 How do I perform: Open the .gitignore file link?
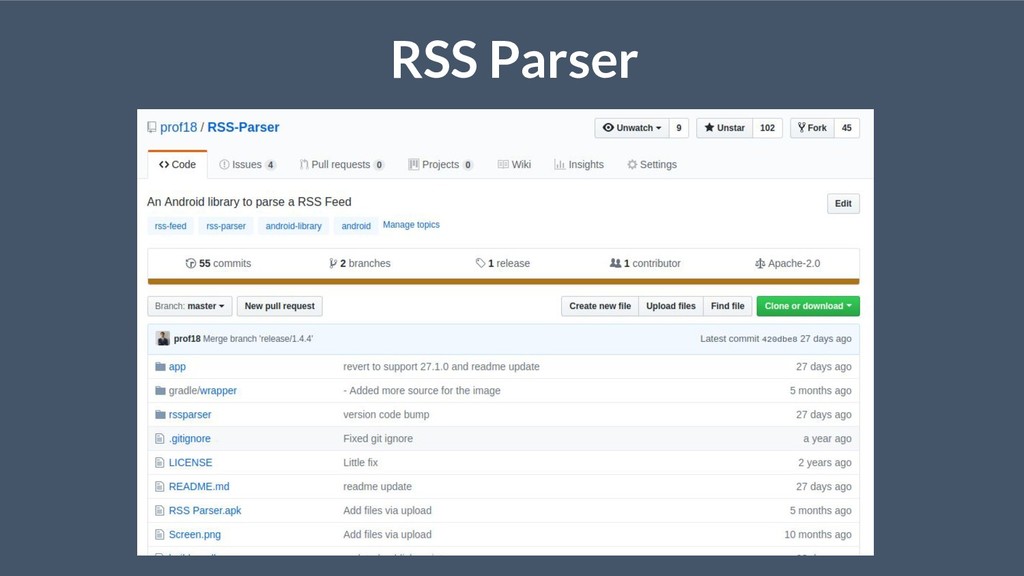[x=189, y=439]
